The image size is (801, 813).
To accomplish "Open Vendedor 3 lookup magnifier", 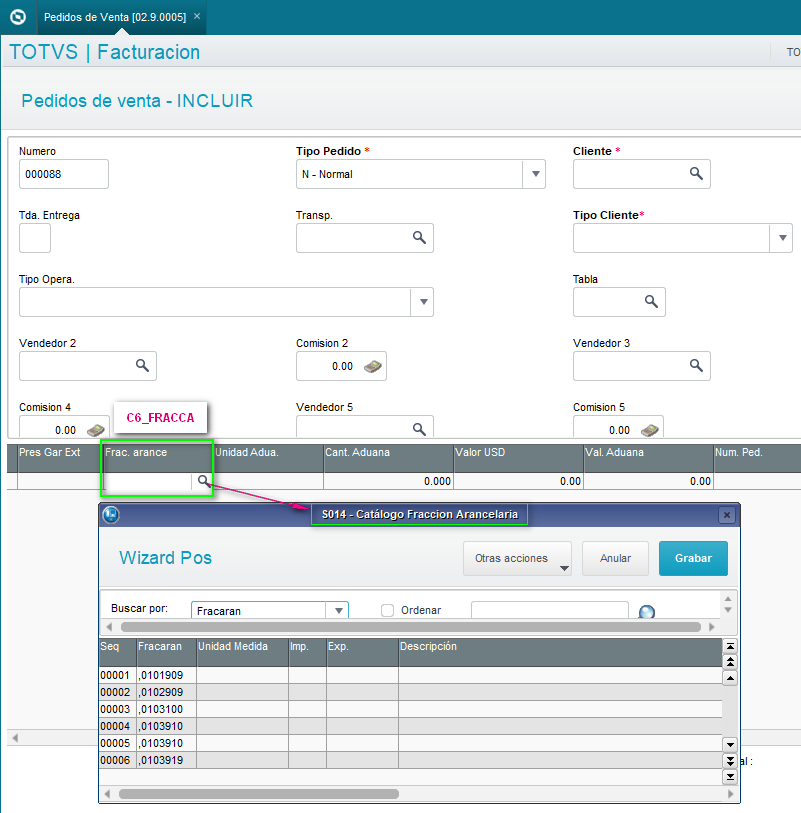I will [696, 366].
